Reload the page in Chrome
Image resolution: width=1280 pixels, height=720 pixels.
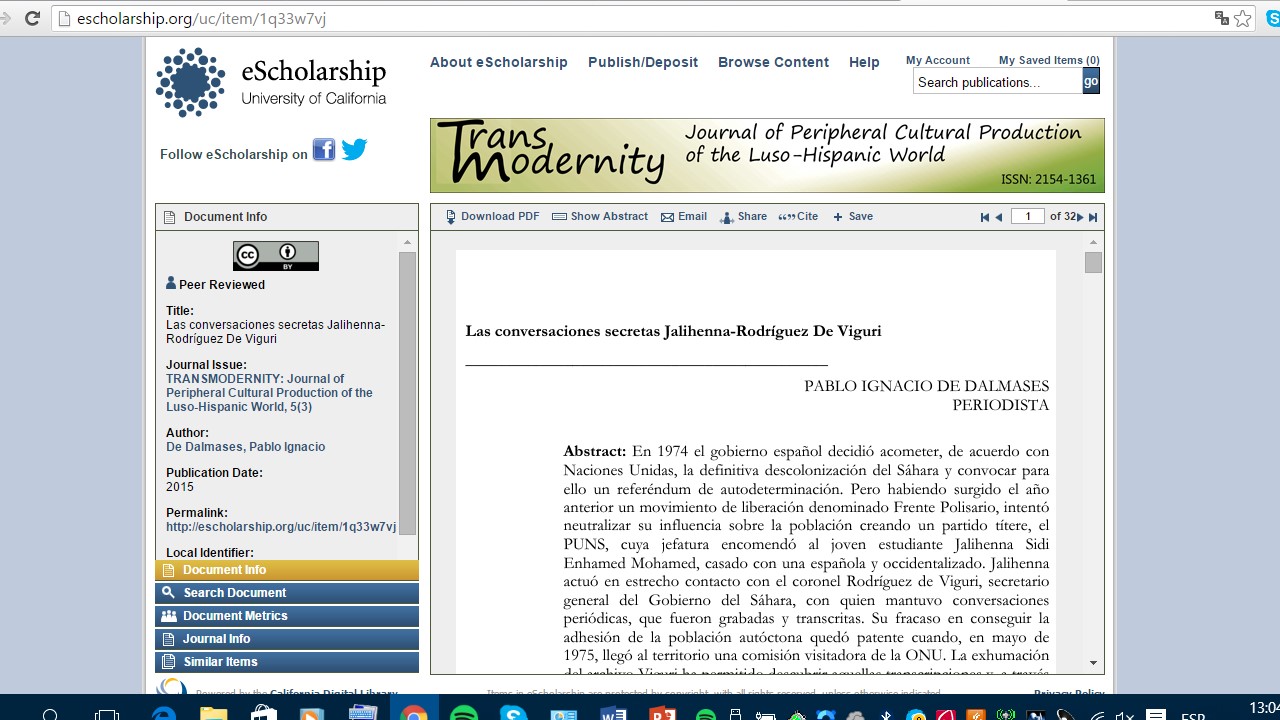[32, 18]
